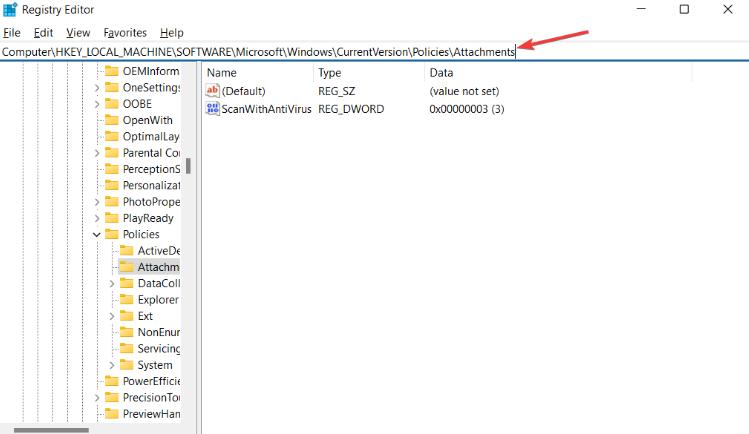Image resolution: width=749 pixels, height=434 pixels.
Task: Open the Help menu
Action: [x=171, y=33]
